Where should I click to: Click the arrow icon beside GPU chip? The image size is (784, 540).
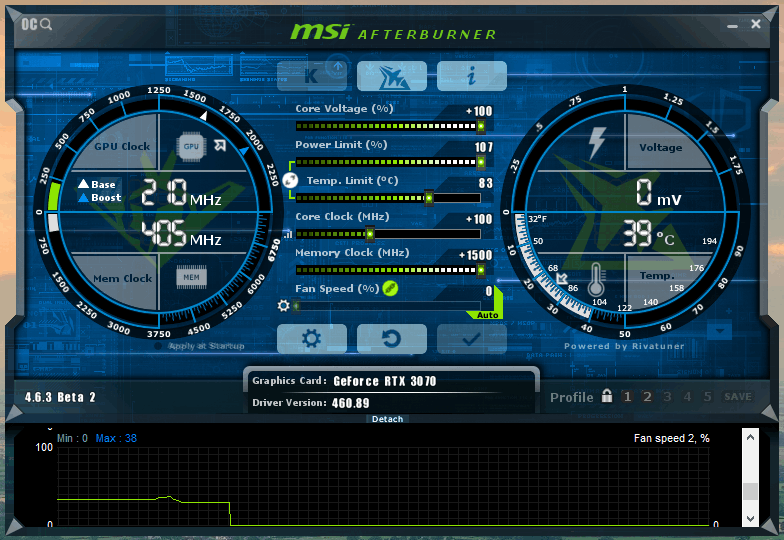[x=220, y=146]
